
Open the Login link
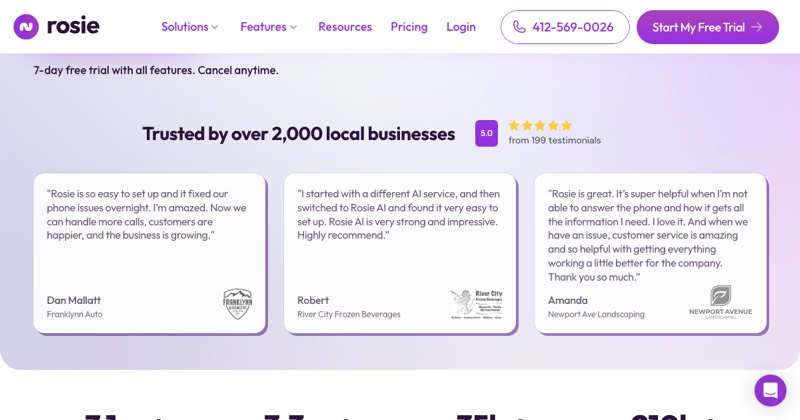tap(461, 27)
